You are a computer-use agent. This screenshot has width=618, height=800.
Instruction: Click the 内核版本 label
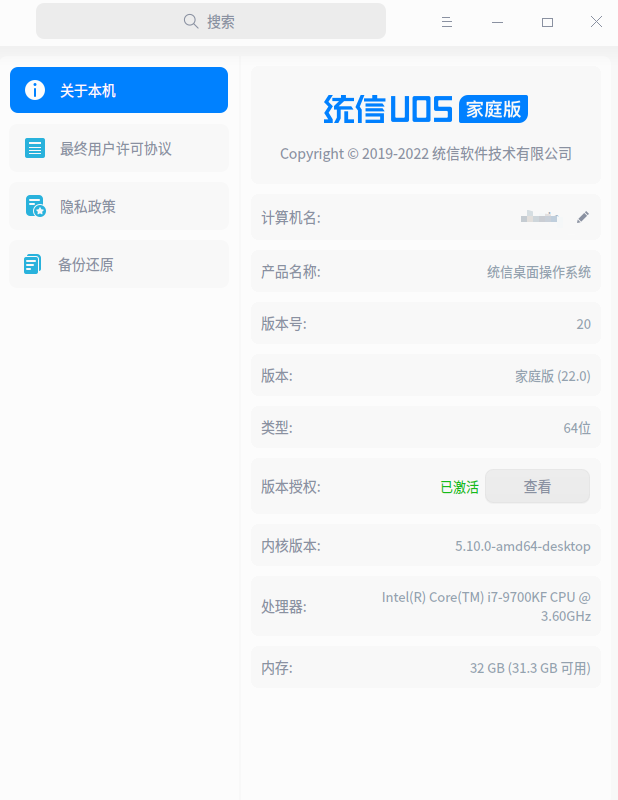point(291,546)
